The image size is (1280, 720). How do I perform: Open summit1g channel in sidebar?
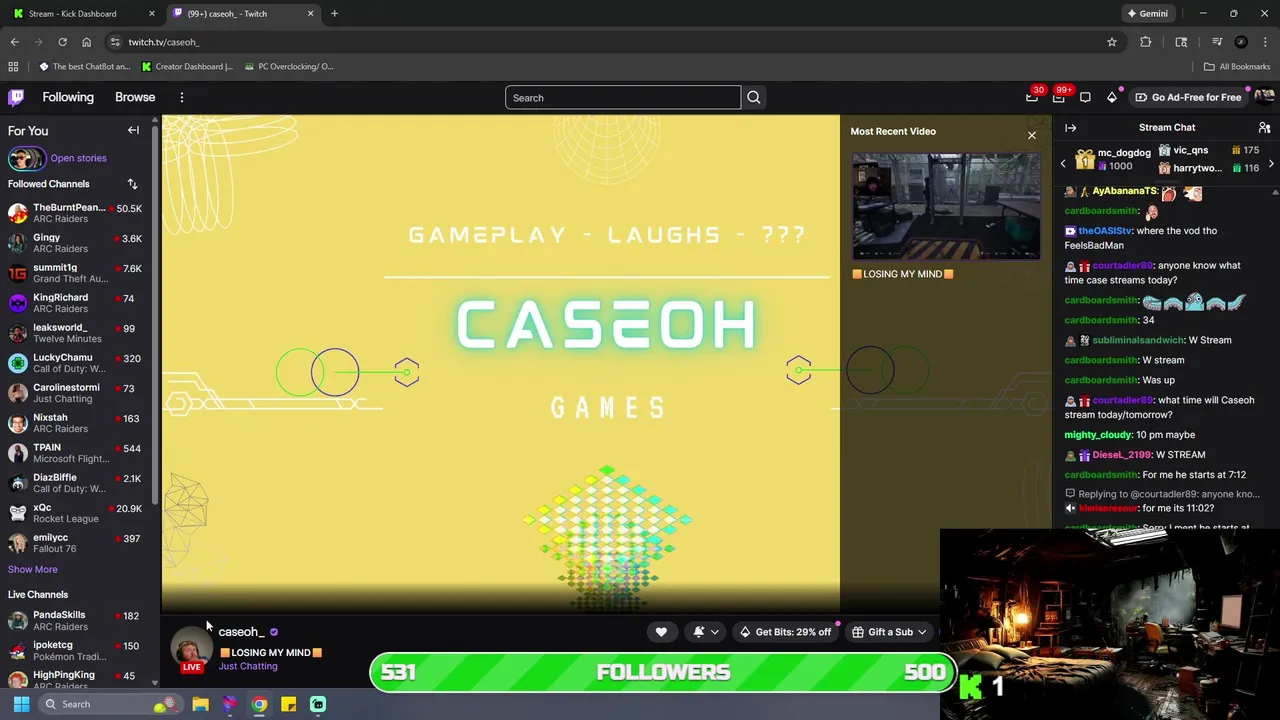(x=76, y=273)
